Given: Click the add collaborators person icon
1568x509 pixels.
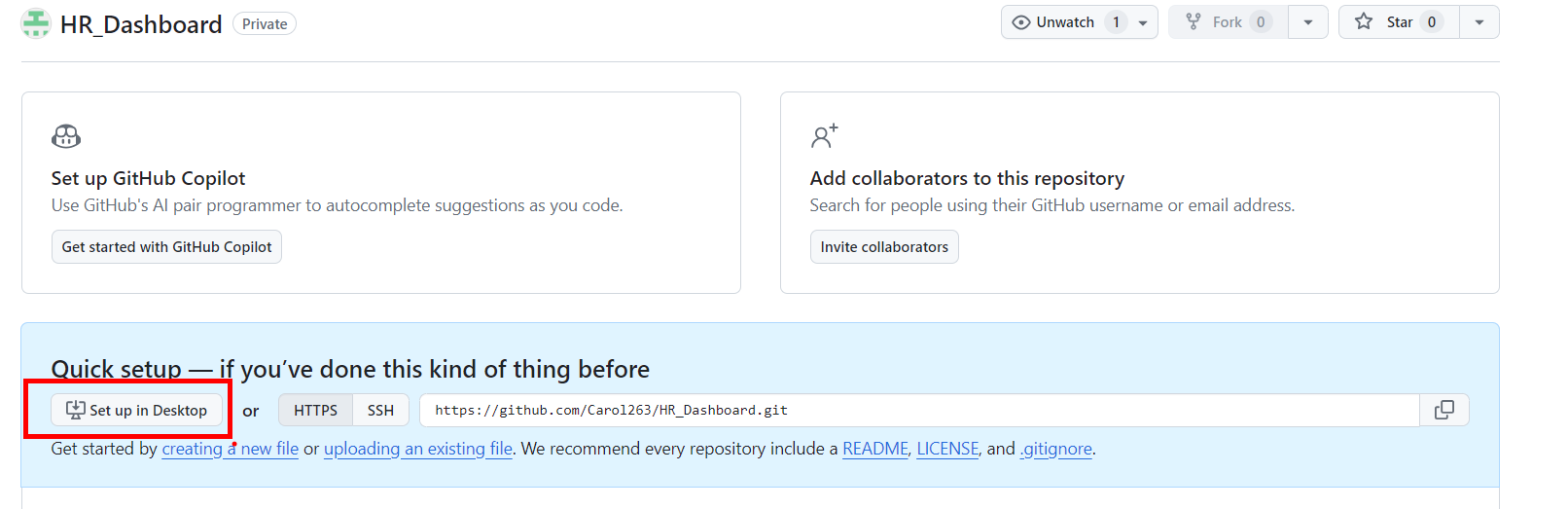Looking at the screenshot, I should pyautogui.click(x=824, y=136).
